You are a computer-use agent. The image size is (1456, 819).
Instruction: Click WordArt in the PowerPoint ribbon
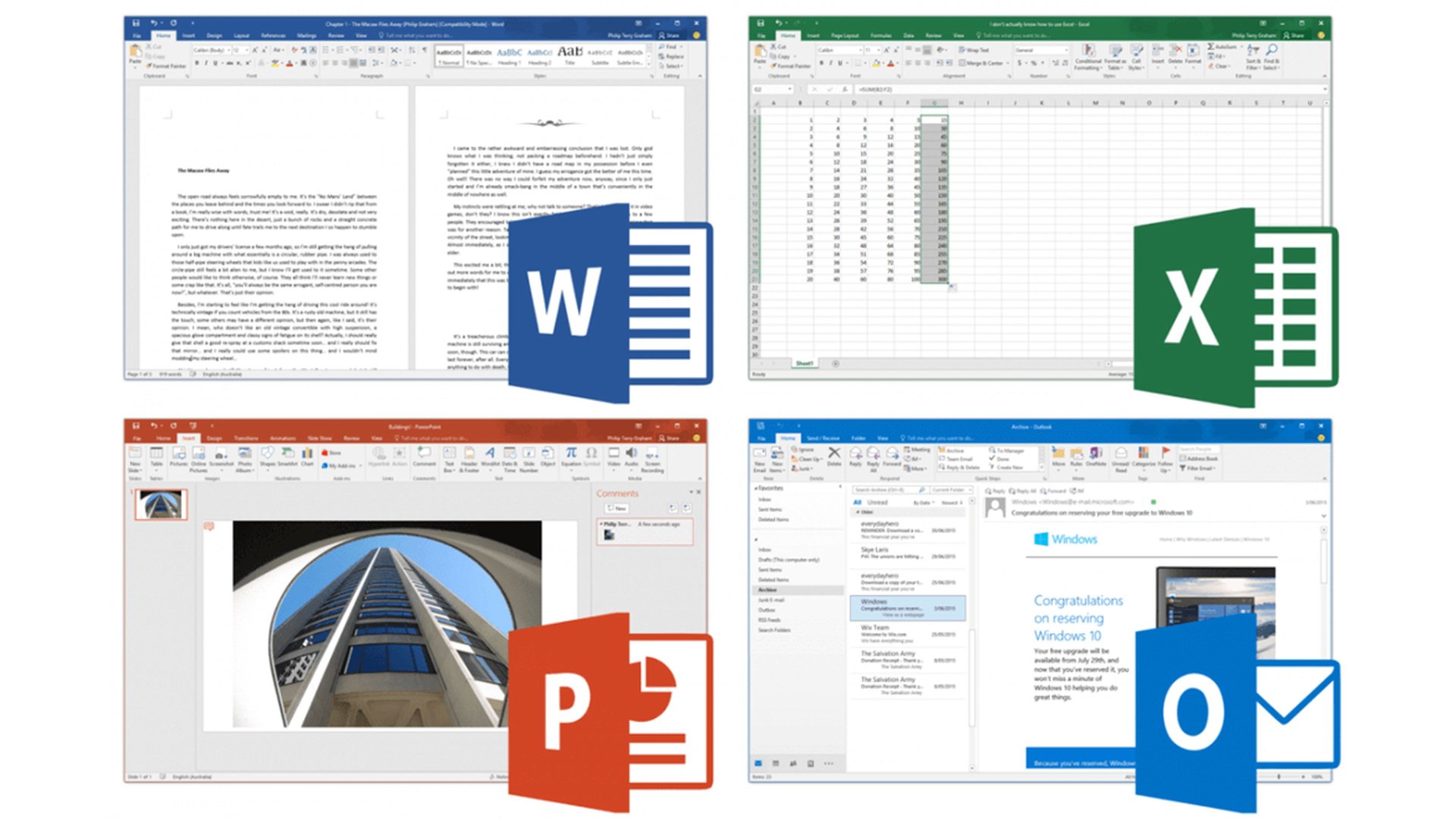(x=490, y=457)
